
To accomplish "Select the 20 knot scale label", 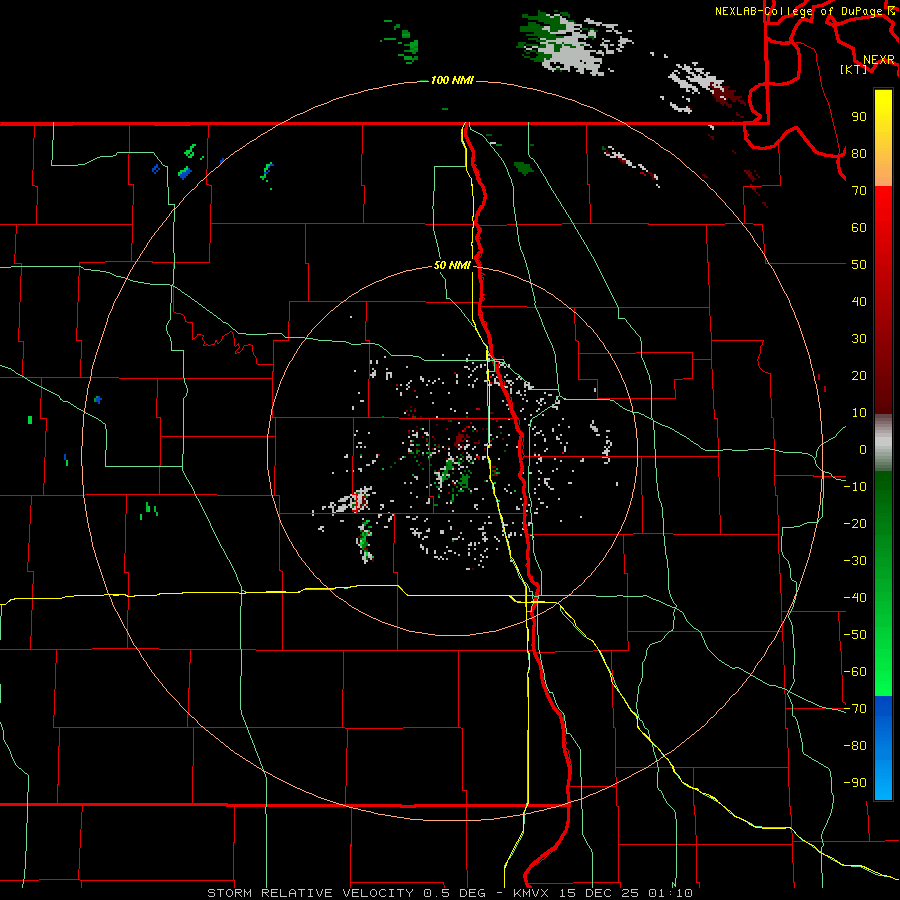I will pos(859,376).
